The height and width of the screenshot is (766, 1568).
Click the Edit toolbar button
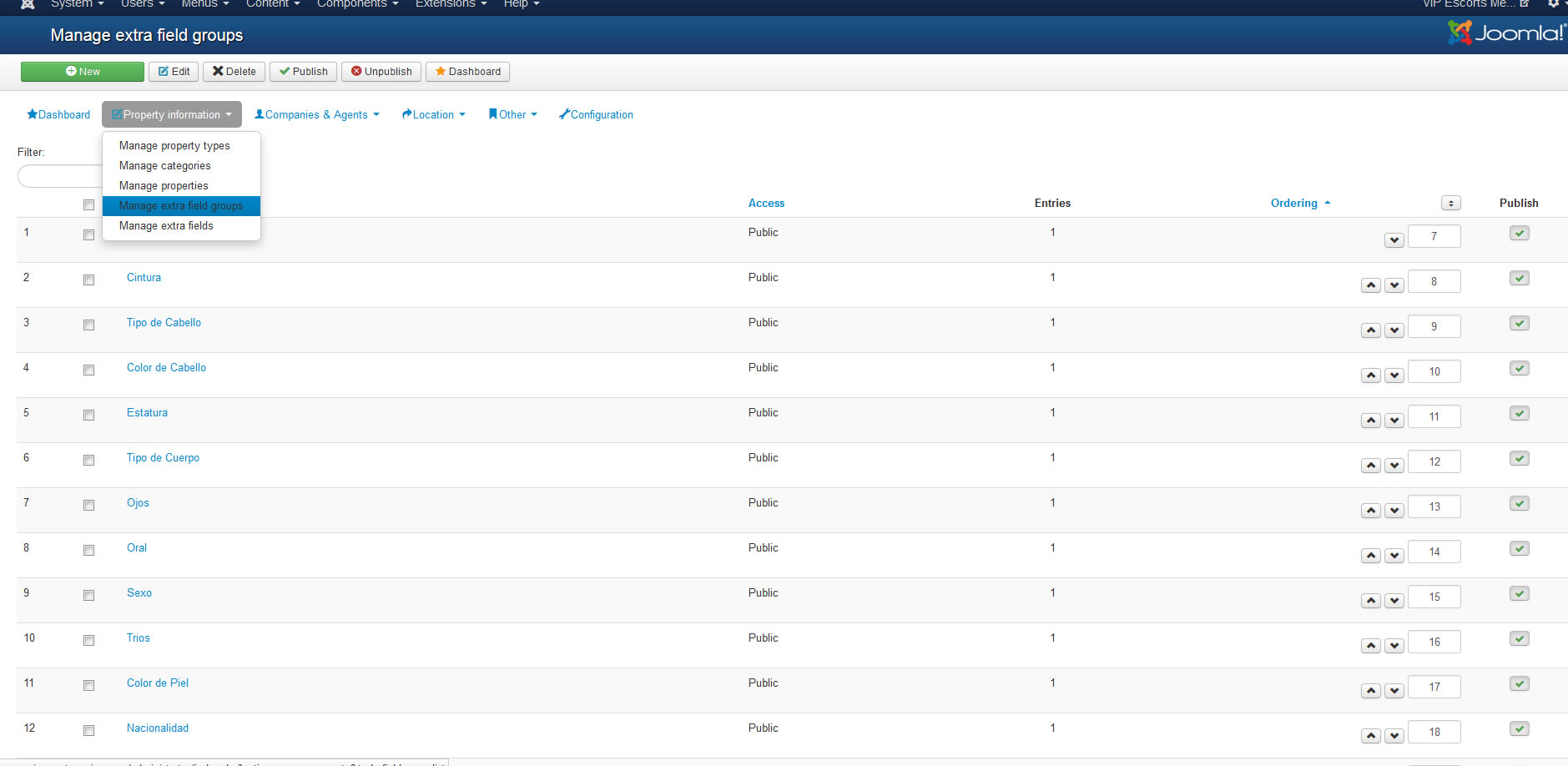tap(174, 72)
